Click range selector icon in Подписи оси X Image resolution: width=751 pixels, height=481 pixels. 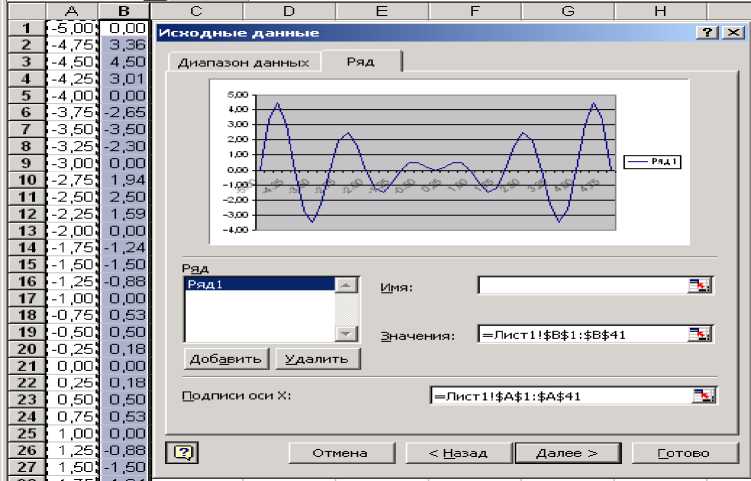(x=704, y=396)
